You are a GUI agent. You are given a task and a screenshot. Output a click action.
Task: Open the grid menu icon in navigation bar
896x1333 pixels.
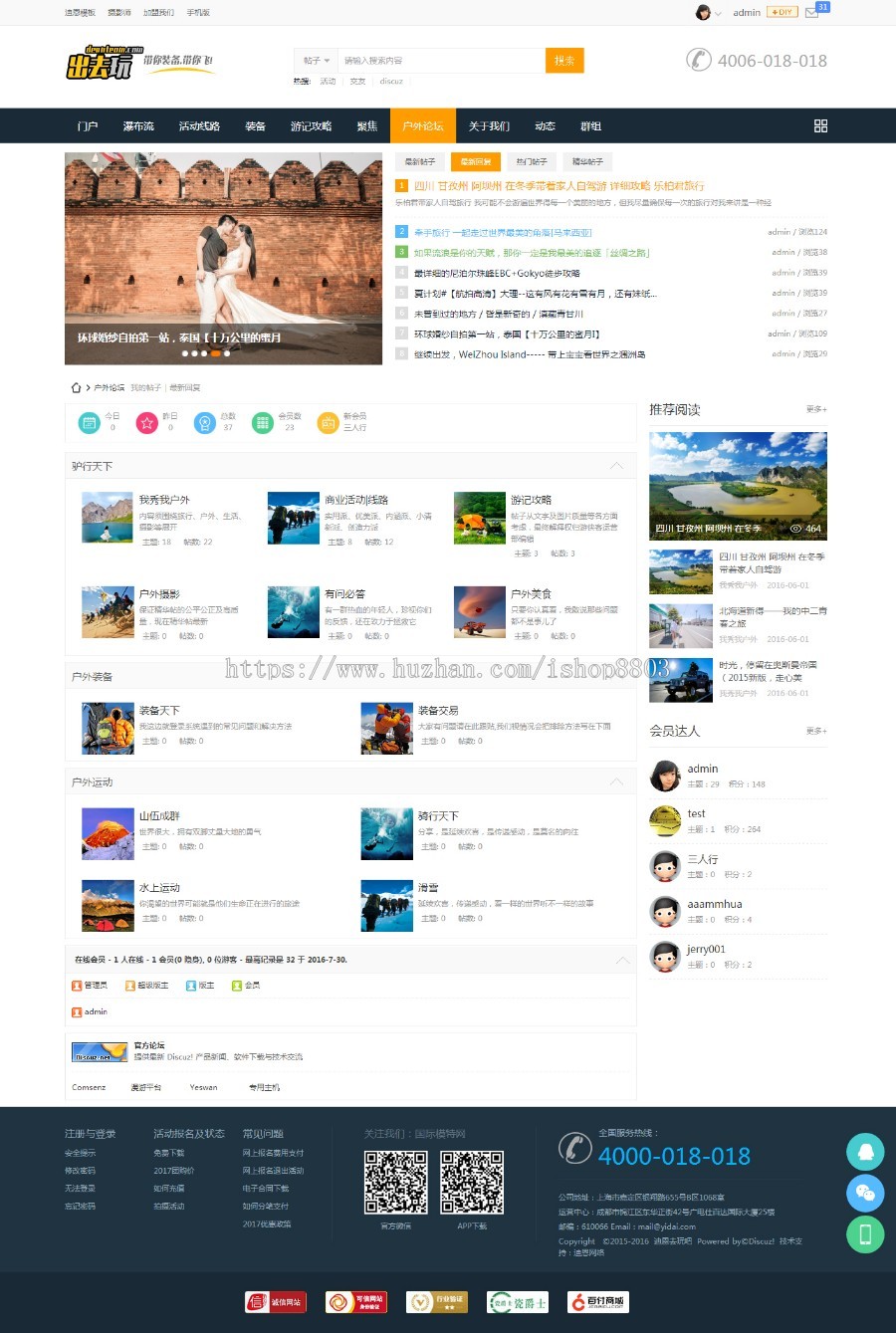pyautogui.click(x=820, y=125)
